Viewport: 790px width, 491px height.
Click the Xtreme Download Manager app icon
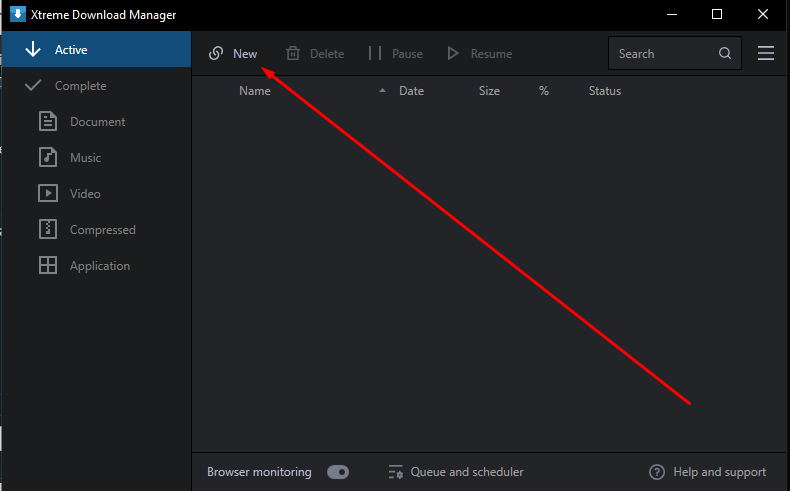click(x=18, y=14)
